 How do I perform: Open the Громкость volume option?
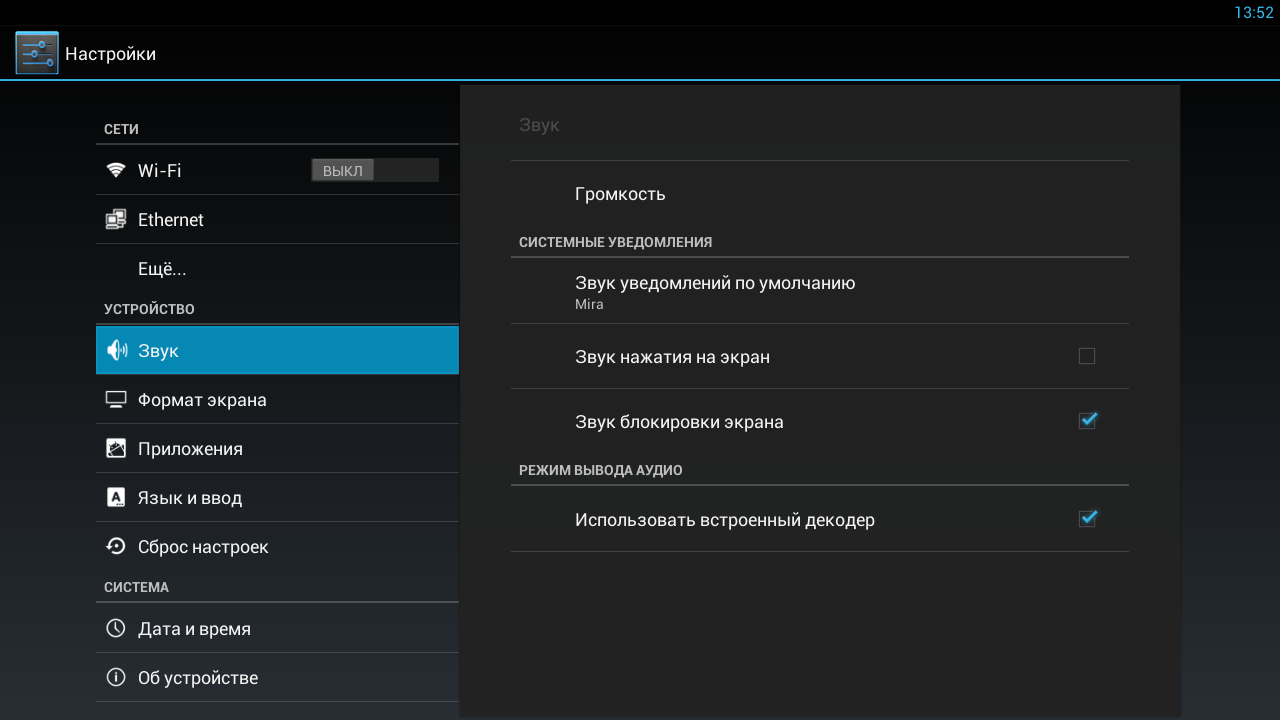tap(820, 194)
